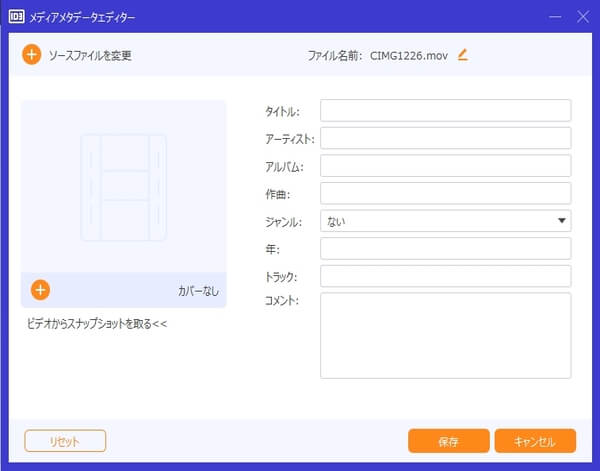Expand ビデオからスナップショットを取る section
This screenshot has height=471, width=600.
(97, 324)
